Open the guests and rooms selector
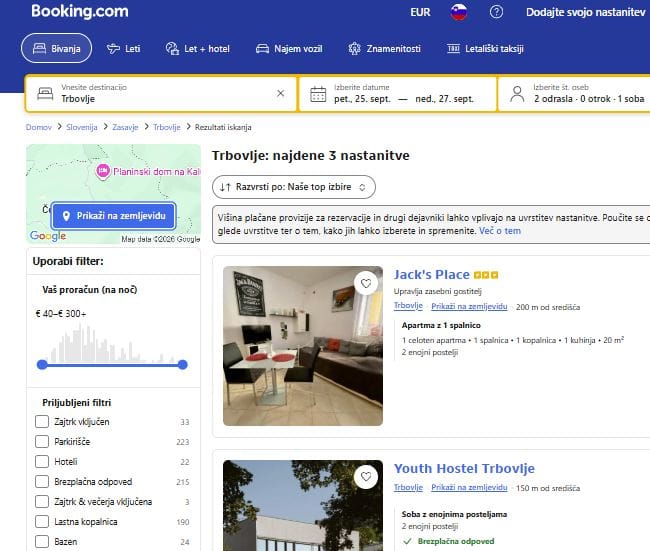 [x=575, y=94]
